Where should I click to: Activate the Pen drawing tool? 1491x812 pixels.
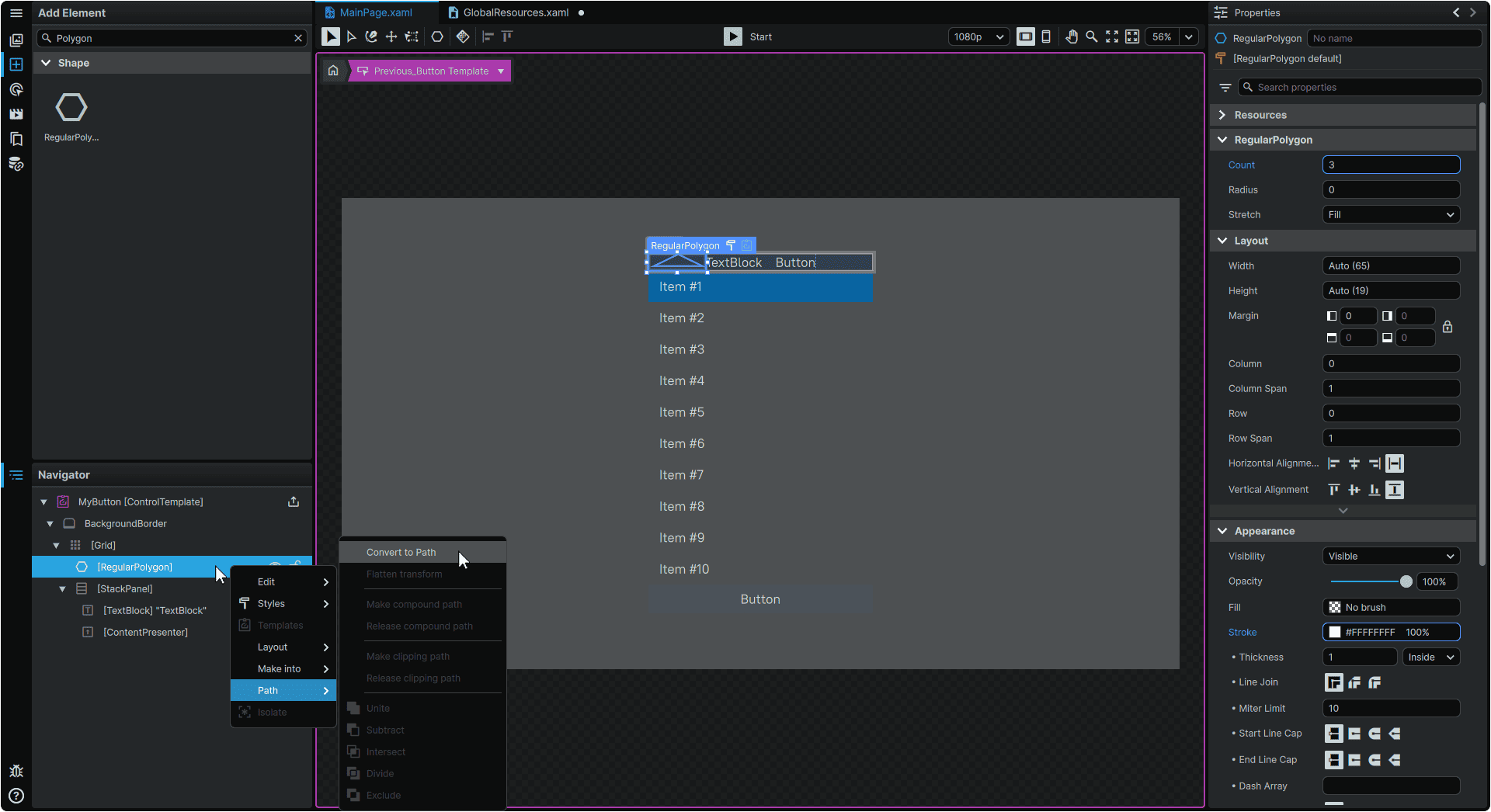click(371, 36)
